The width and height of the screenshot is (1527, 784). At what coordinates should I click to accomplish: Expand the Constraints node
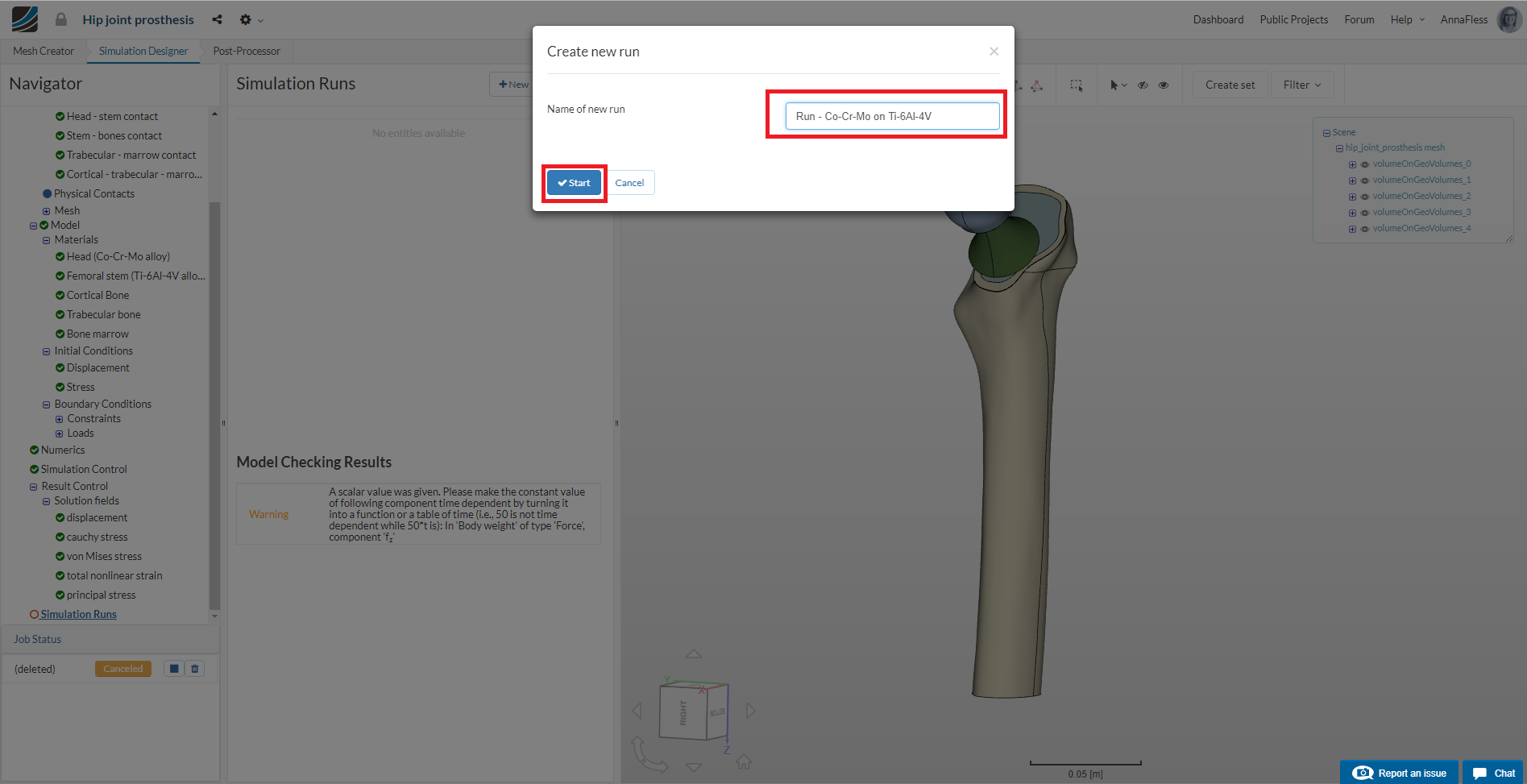point(59,419)
